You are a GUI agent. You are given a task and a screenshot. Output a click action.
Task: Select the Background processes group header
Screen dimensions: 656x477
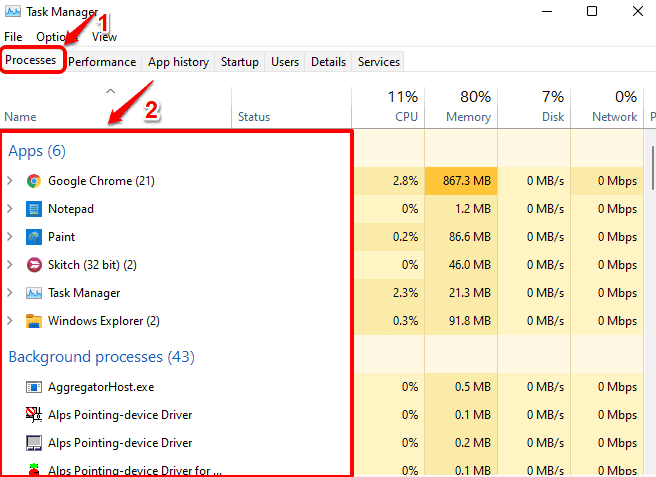point(101,357)
